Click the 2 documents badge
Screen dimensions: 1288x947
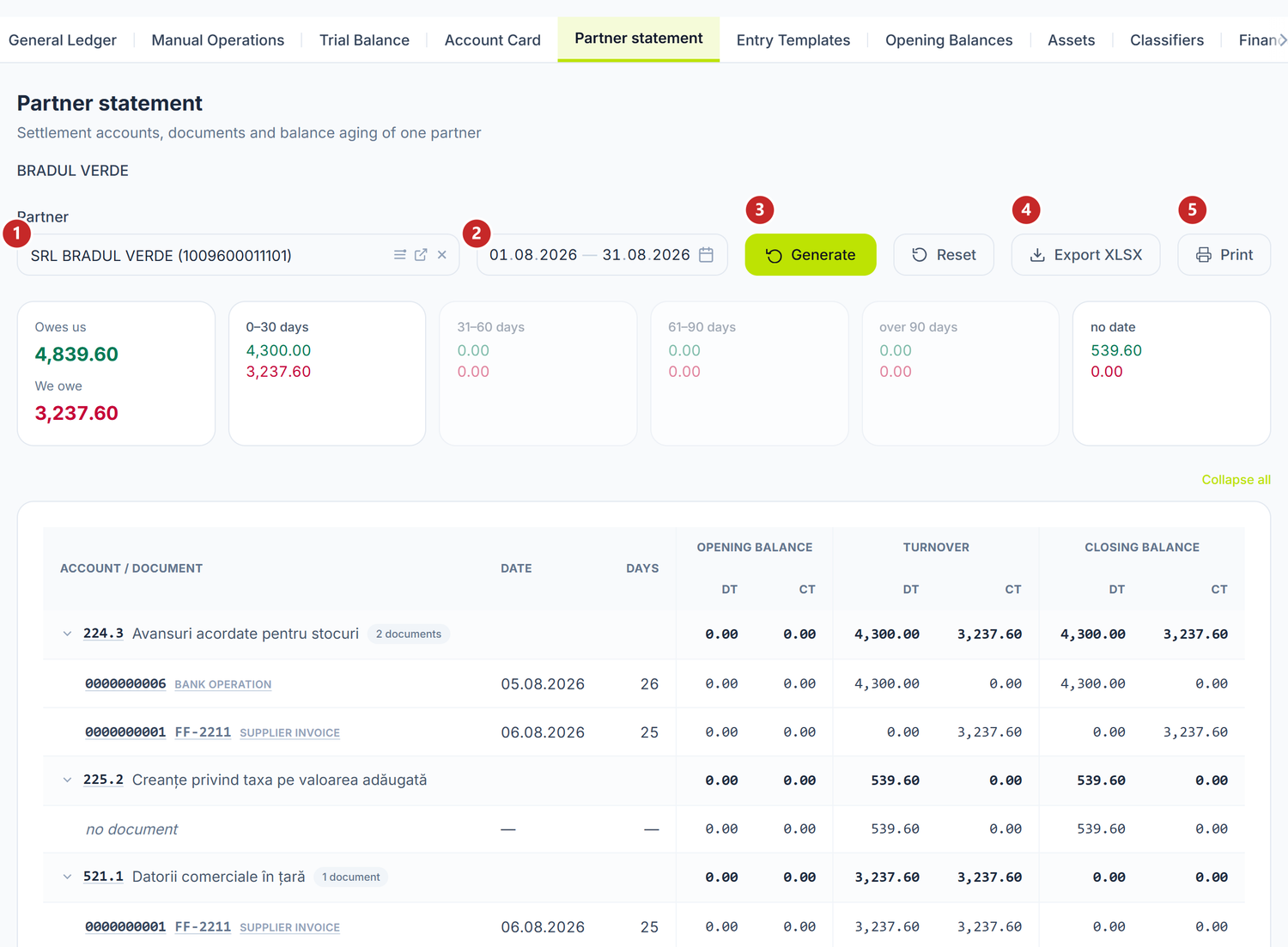409,634
